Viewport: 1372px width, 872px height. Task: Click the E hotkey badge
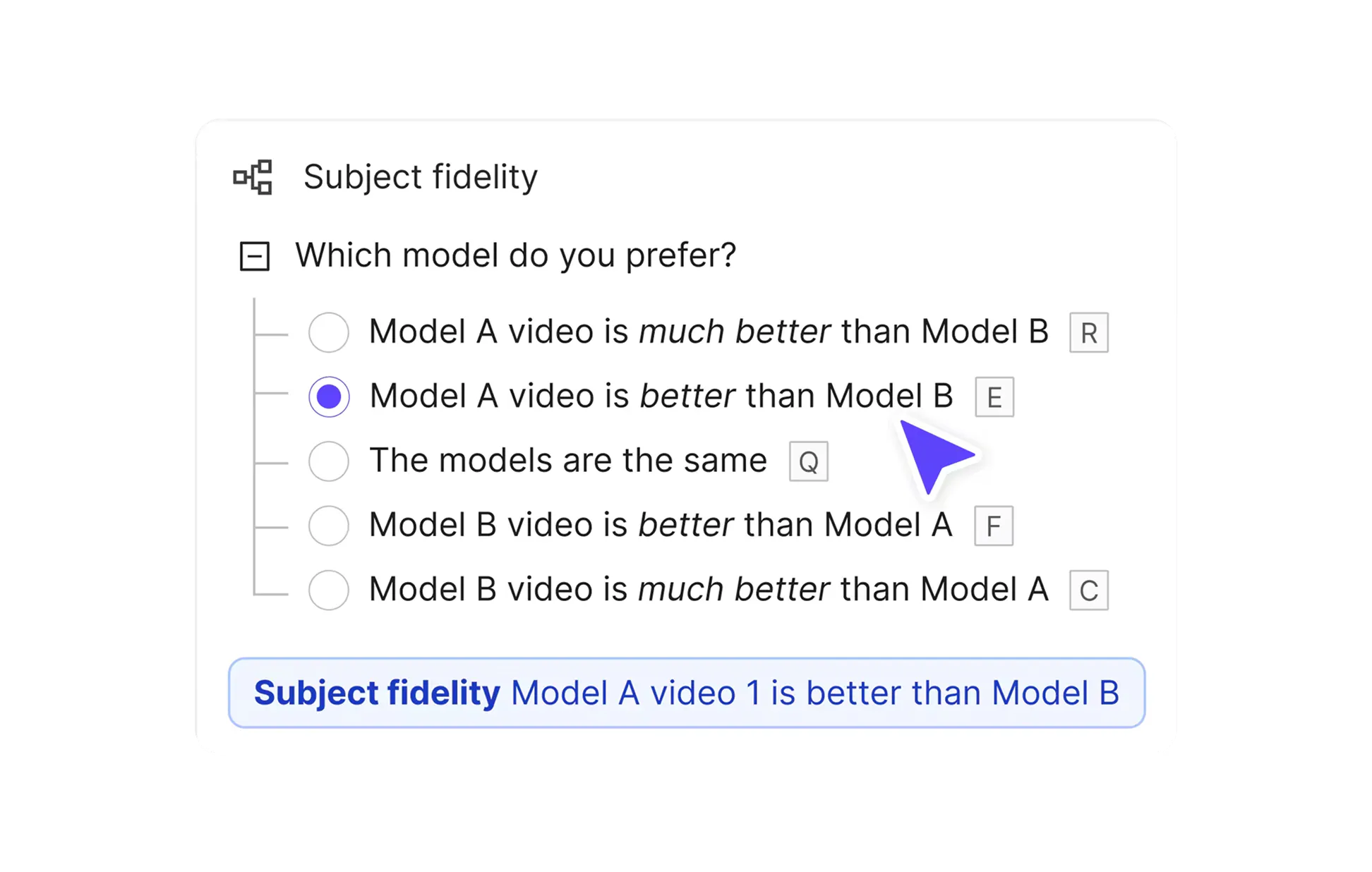point(994,397)
